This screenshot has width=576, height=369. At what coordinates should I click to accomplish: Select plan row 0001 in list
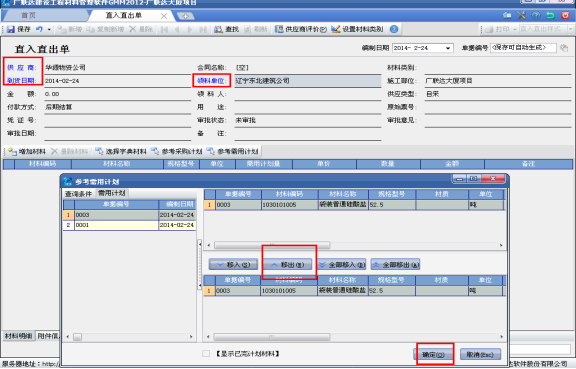129,225
